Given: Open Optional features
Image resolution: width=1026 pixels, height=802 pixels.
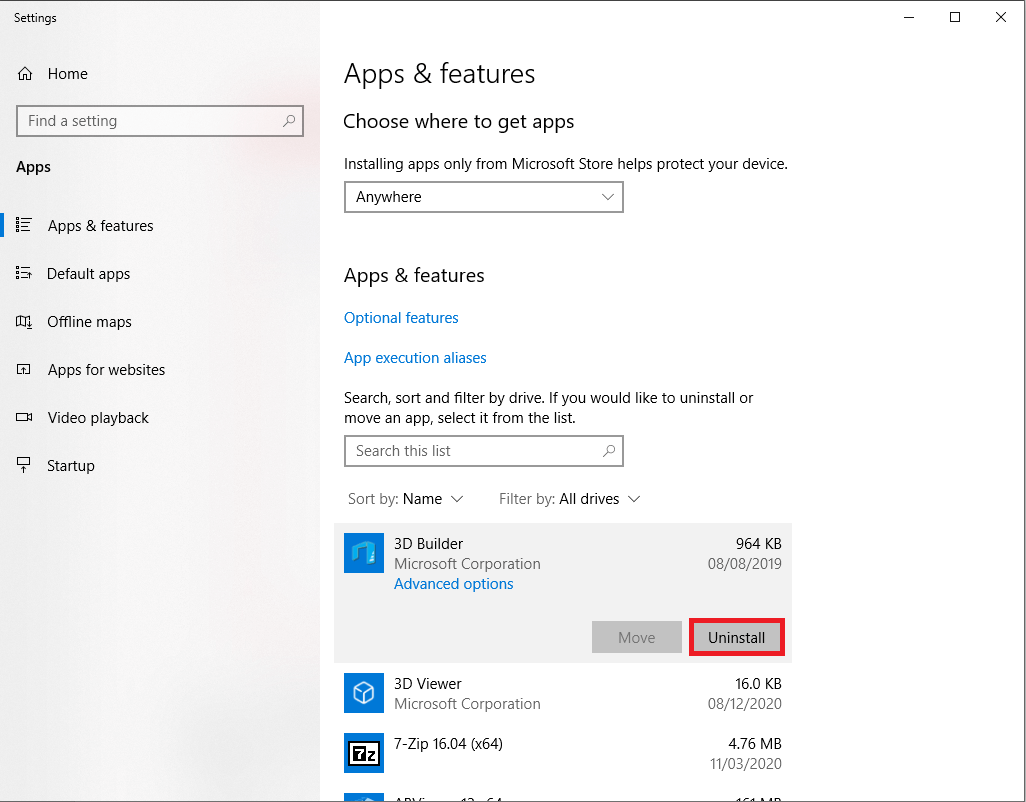Looking at the screenshot, I should tap(401, 317).
